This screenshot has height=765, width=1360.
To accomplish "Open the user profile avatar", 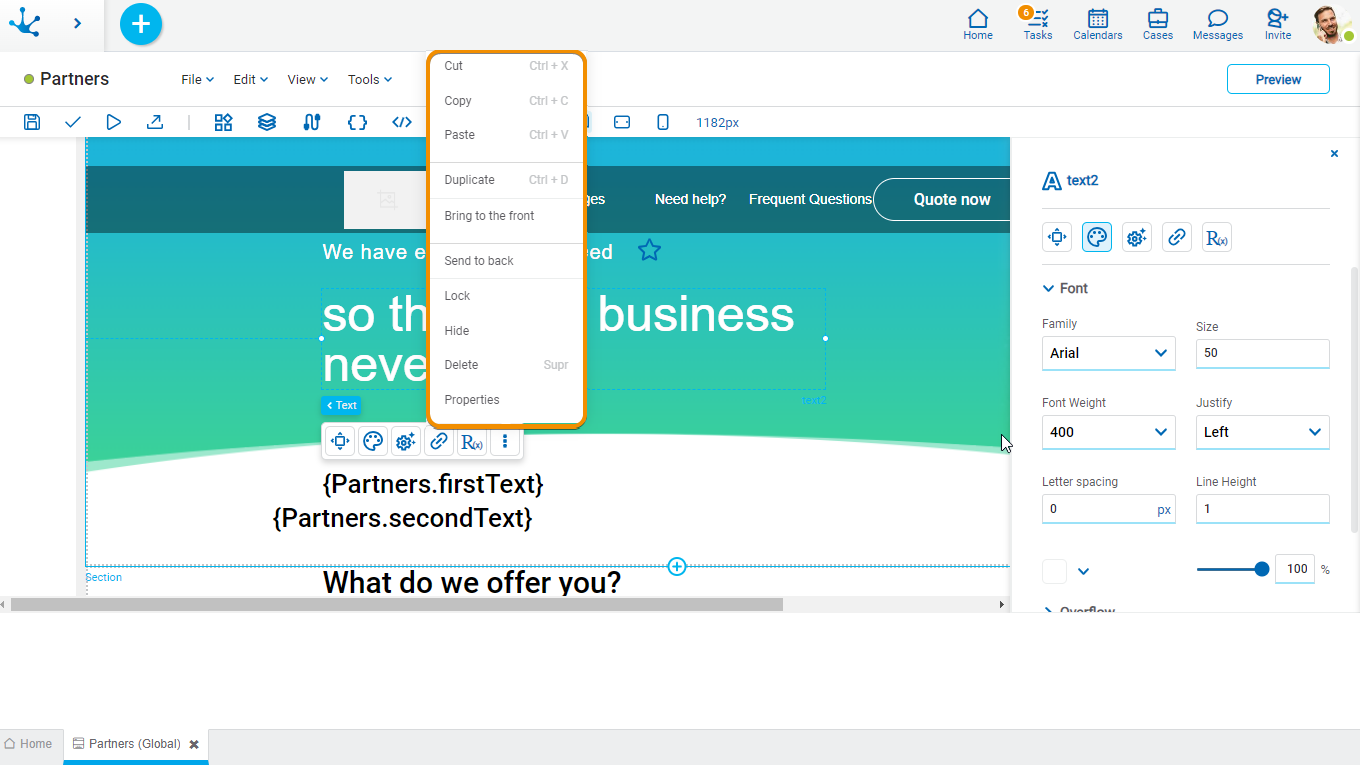I will coord(1332,25).
